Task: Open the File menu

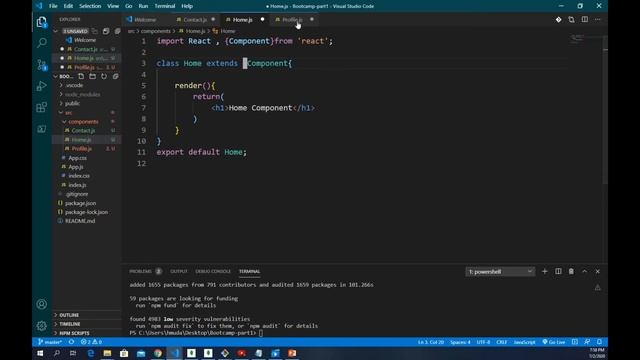Action: (53, 6)
